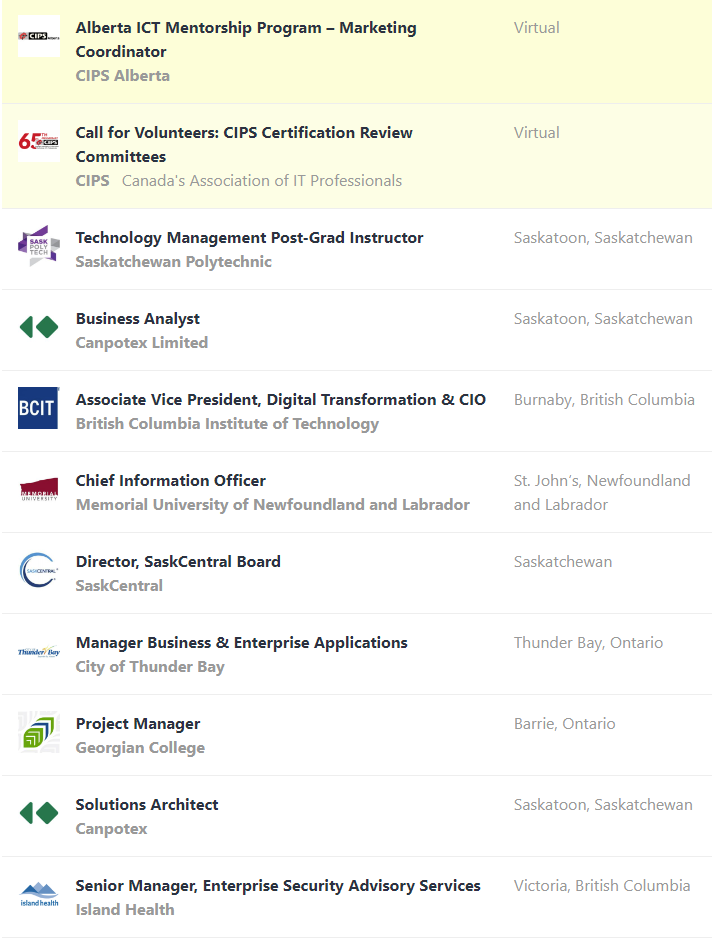Click the Island Health logo
The width and height of the screenshot is (712, 940).
coord(39,895)
